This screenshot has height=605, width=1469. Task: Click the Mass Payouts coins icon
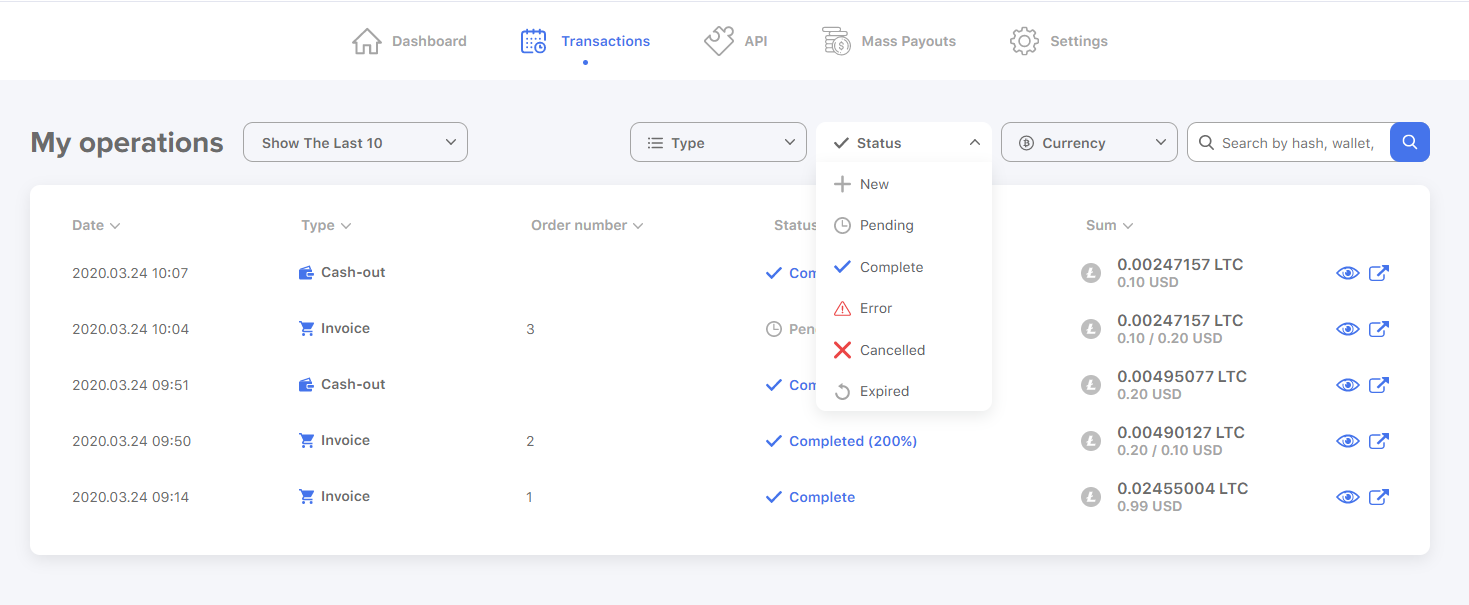click(836, 41)
